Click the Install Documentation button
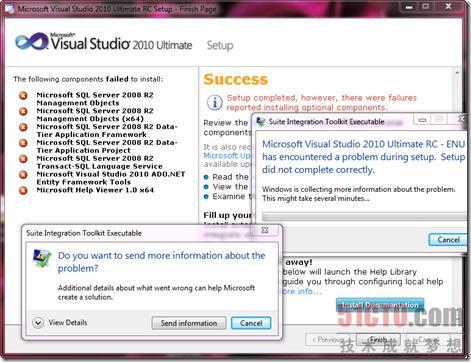This screenshot has width=471, height=362. [x=380, y=305]
